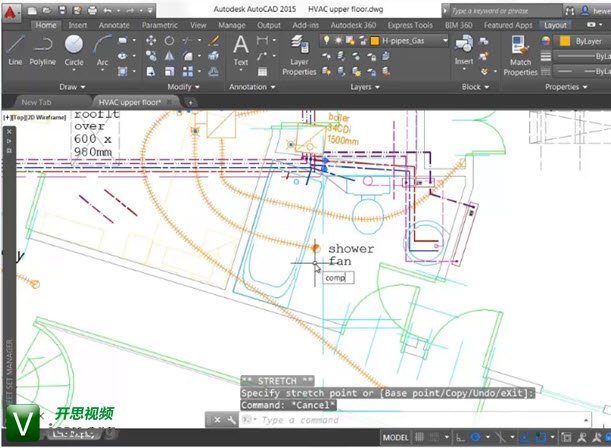Open the New Tab file tab
Screen dimensions: 611x448
[37, 102]
